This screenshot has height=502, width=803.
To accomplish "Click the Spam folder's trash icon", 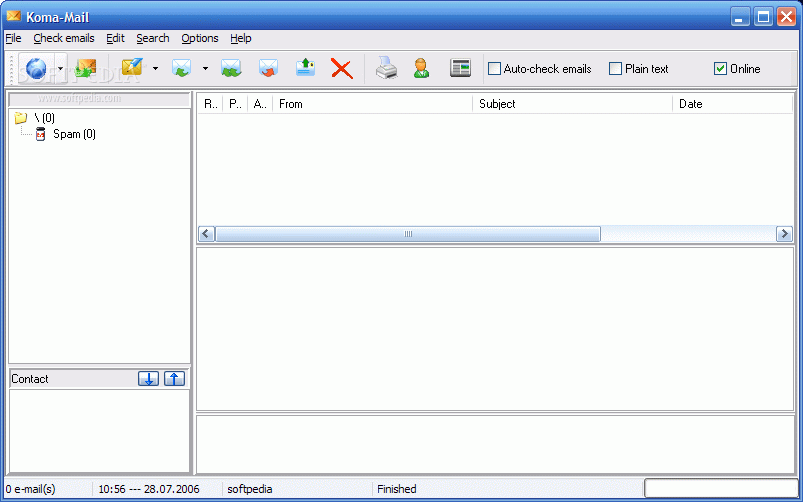I will tap(41, 135).
